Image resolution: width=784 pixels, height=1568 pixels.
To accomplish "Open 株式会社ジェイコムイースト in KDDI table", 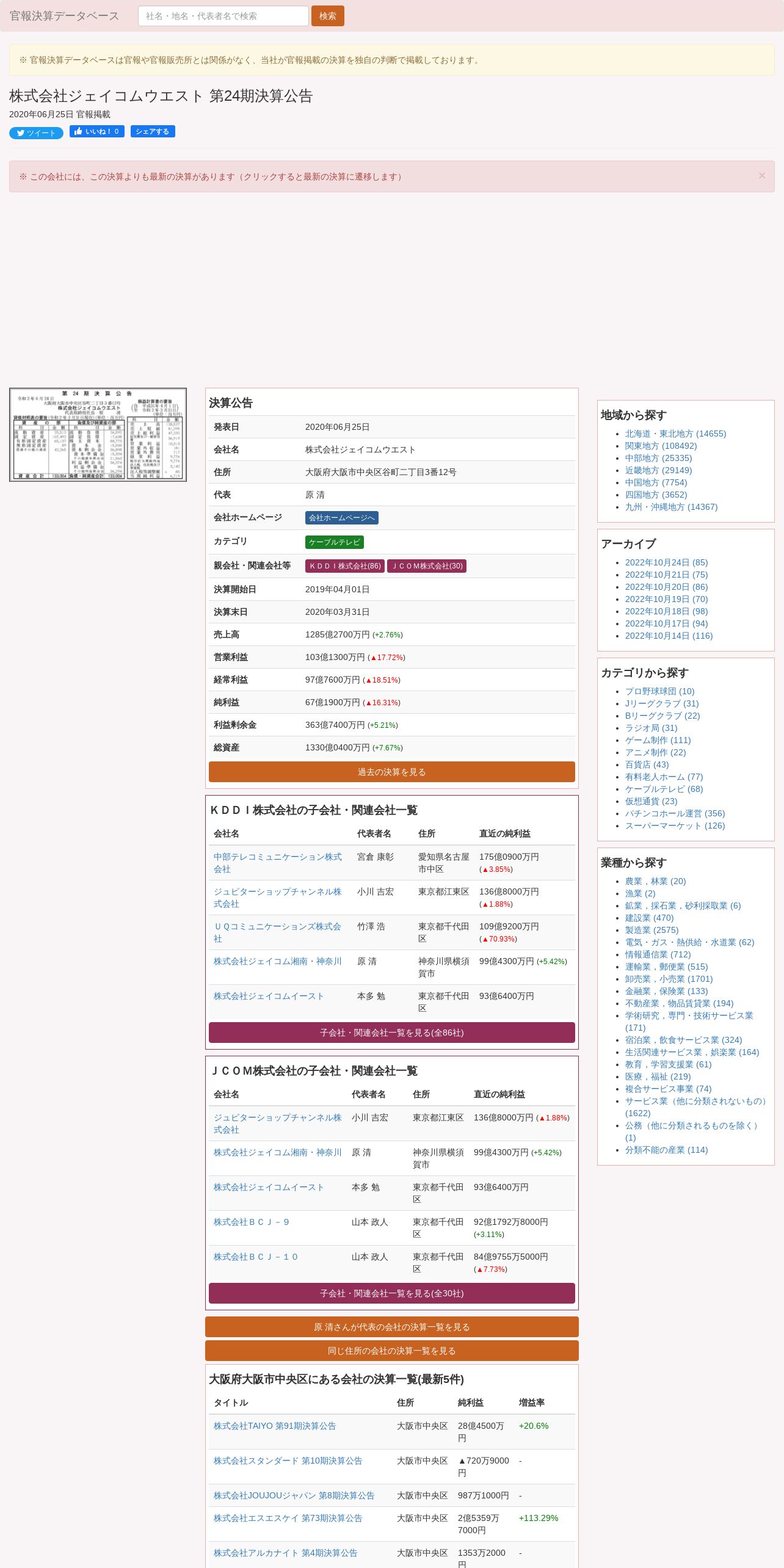I will point(269,996).
